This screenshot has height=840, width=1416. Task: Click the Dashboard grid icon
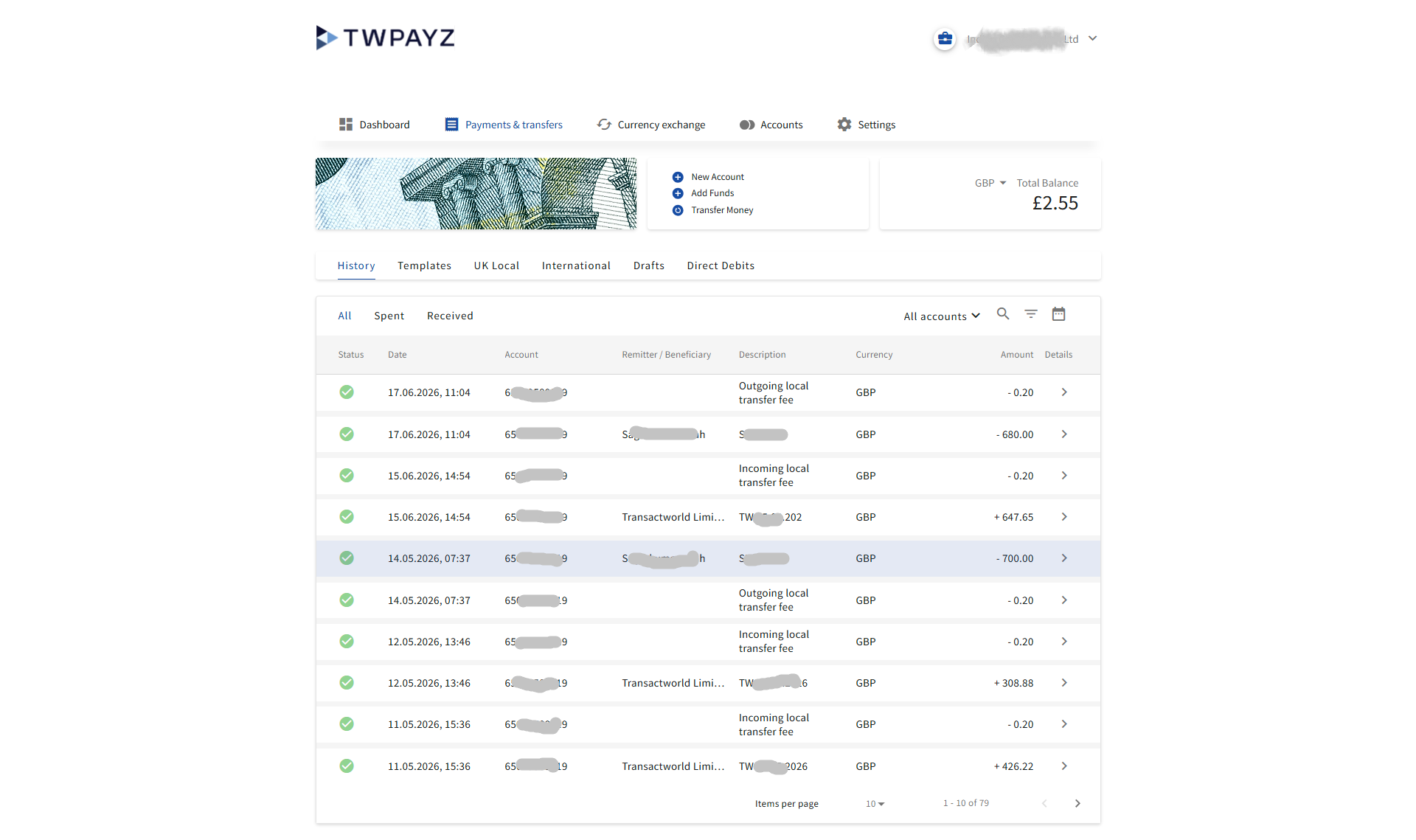tap(345, 125)
